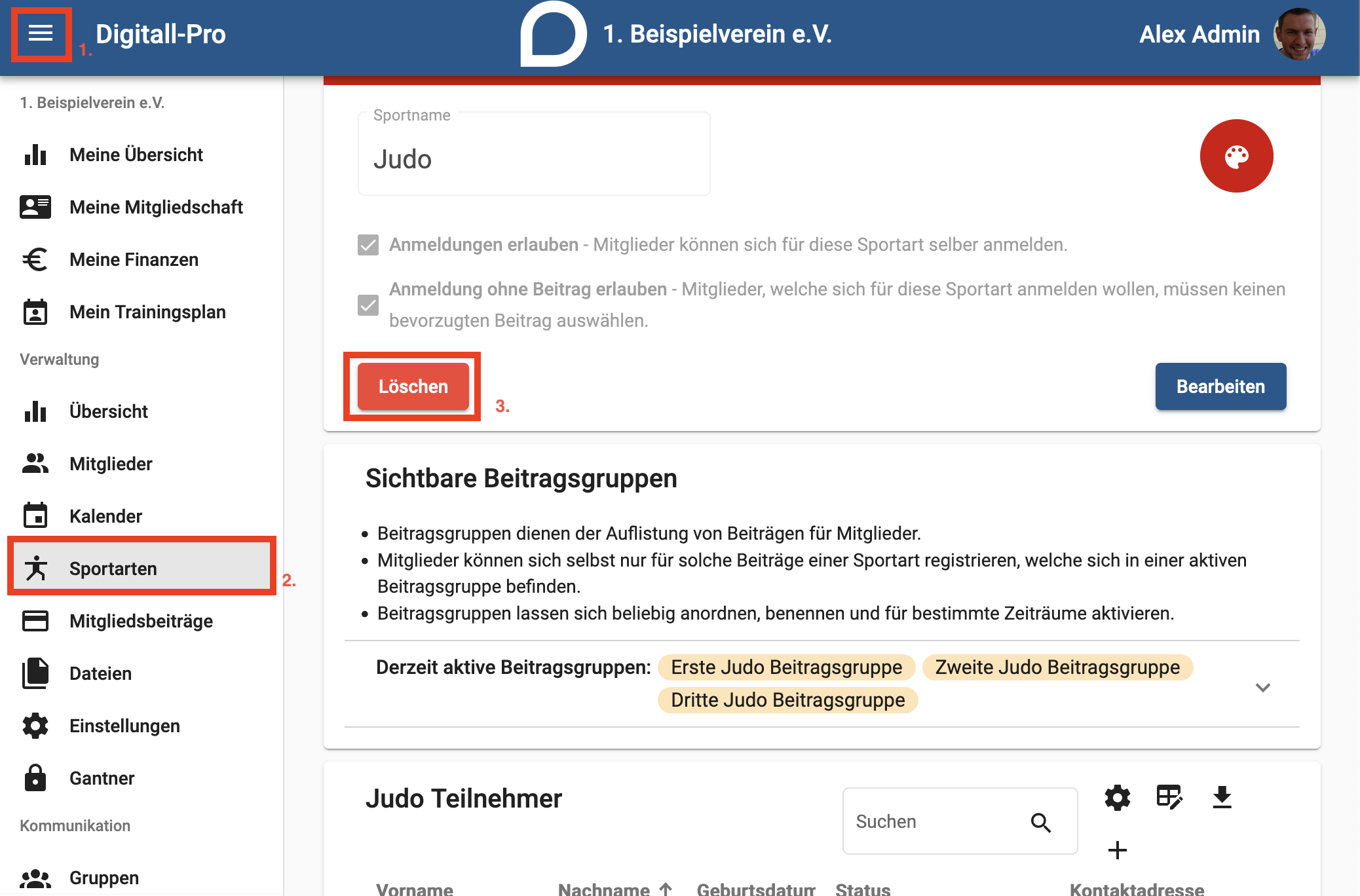This screenshot has height=896, width=1360.
Task: Click the Löschen button
Action: tap(413, 386)
